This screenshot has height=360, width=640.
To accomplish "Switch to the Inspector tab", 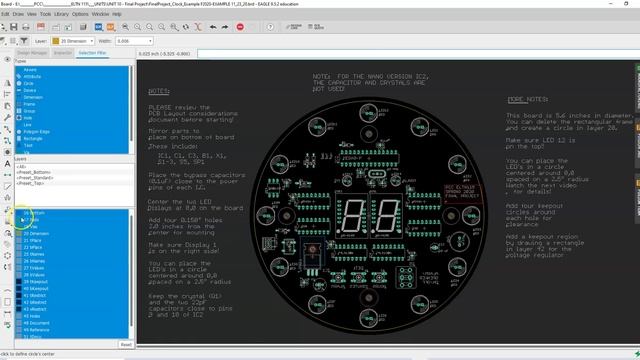I will click(x=63, y=53).
